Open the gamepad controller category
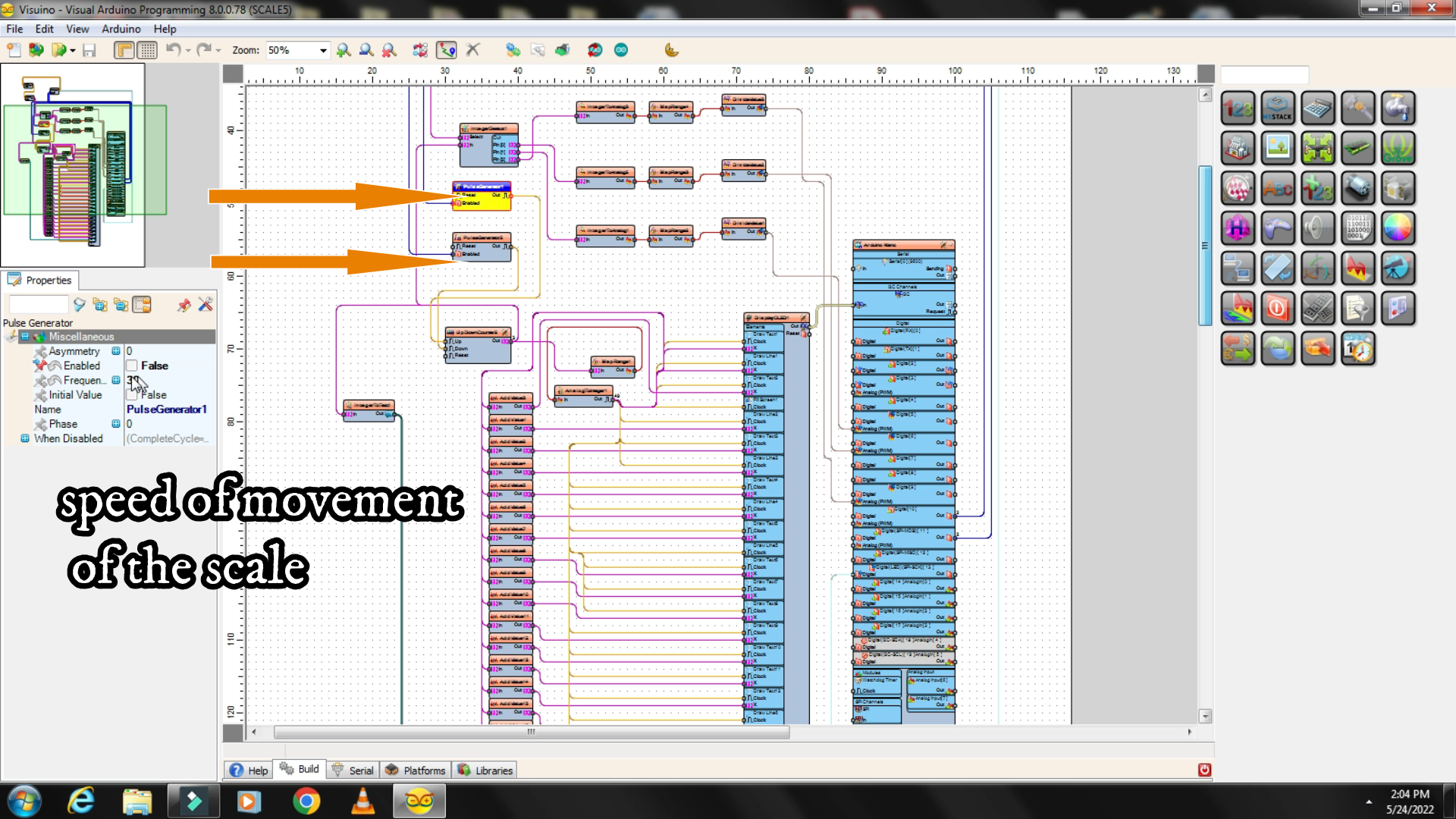Image resolution: width=1456 pixels, height=819 pixels. coord(1278,228)
